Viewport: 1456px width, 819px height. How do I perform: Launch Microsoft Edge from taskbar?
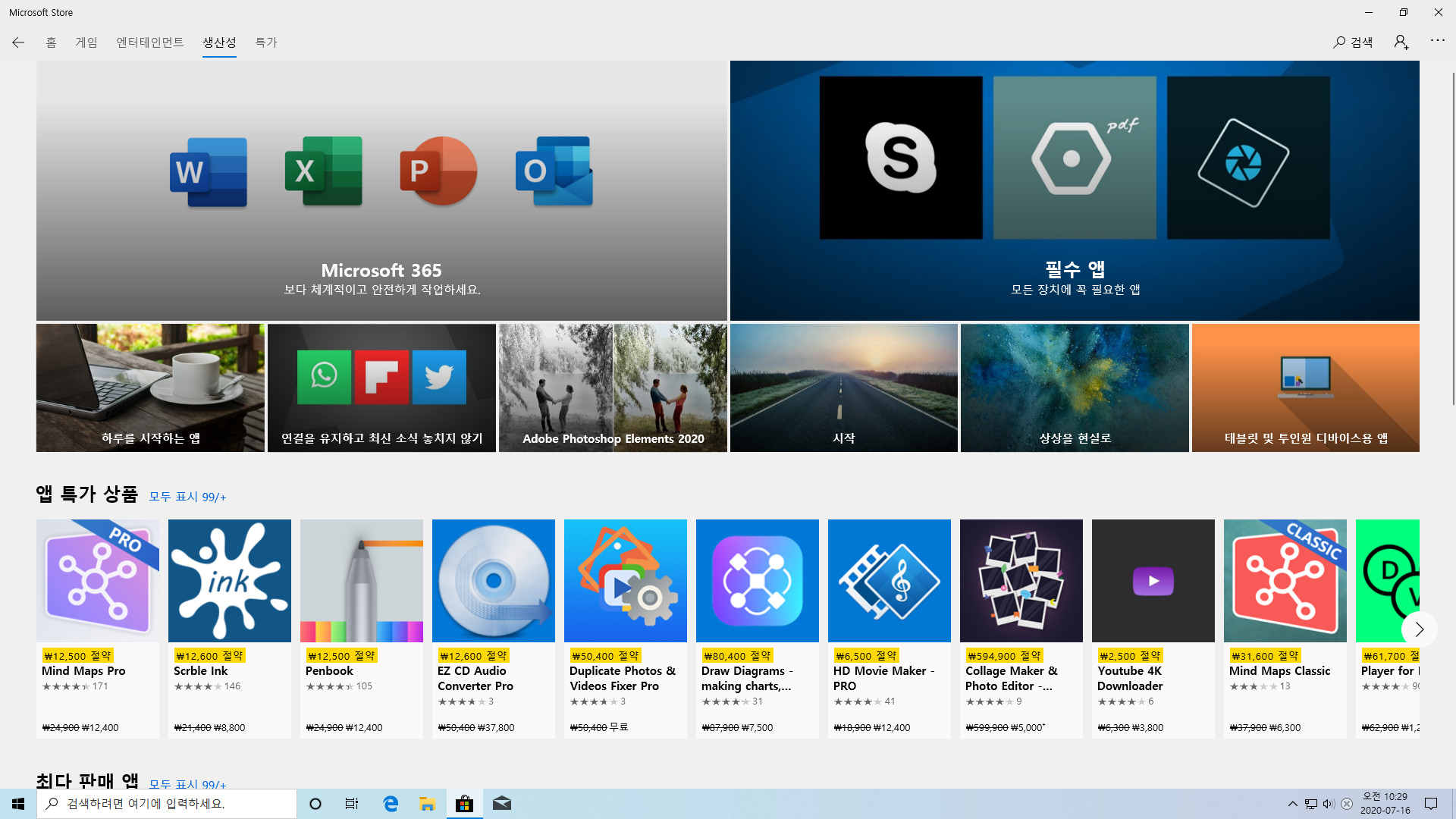391,804
